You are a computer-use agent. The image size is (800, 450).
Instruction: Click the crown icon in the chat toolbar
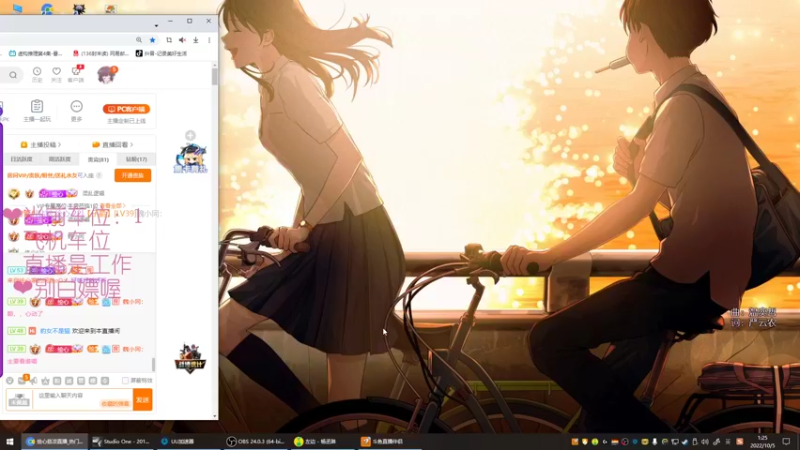click(45, 381)
